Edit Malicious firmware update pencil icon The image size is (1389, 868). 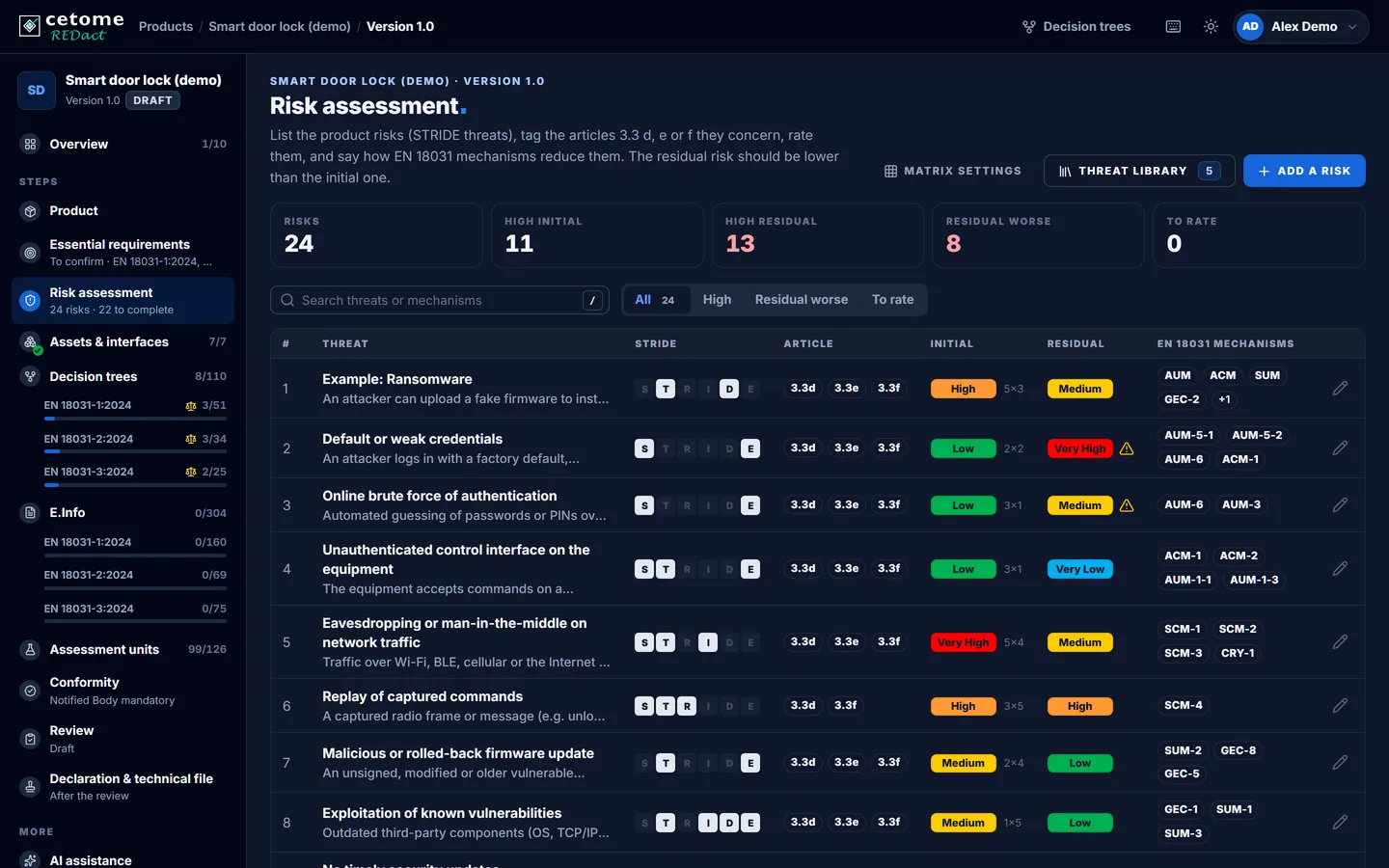click(1340, 762)
